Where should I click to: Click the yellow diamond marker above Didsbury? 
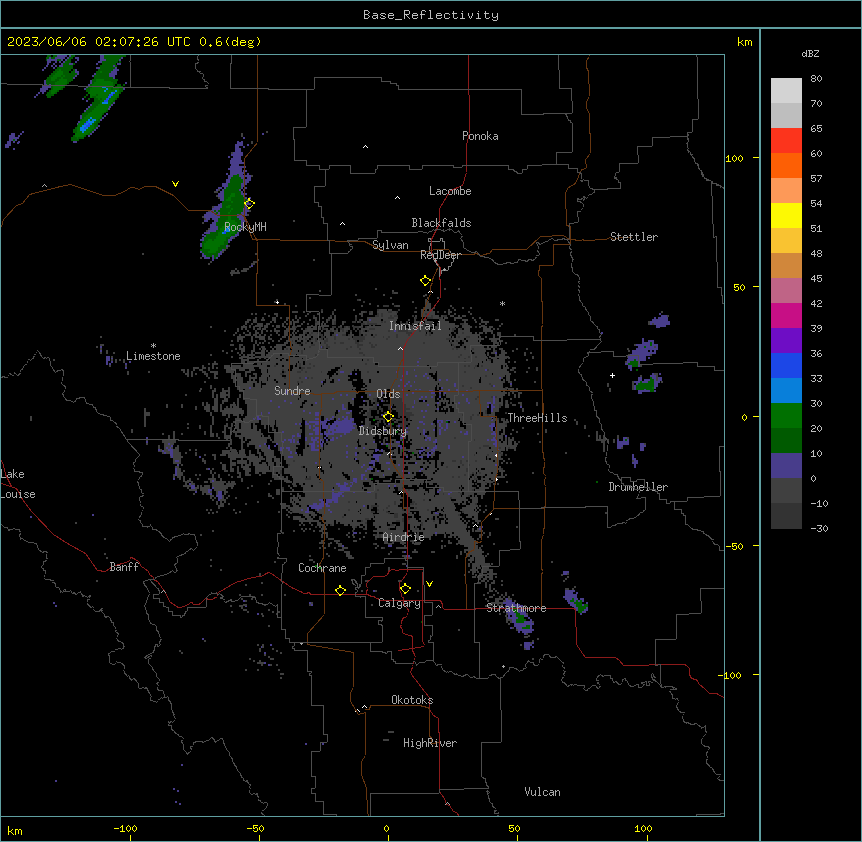click(388, 417)
